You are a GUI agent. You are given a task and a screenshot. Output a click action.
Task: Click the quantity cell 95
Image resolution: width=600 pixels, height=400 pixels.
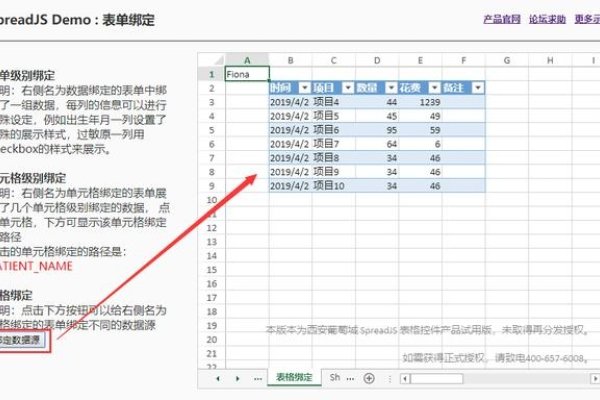pyautogui.click(x=377, y=130)
